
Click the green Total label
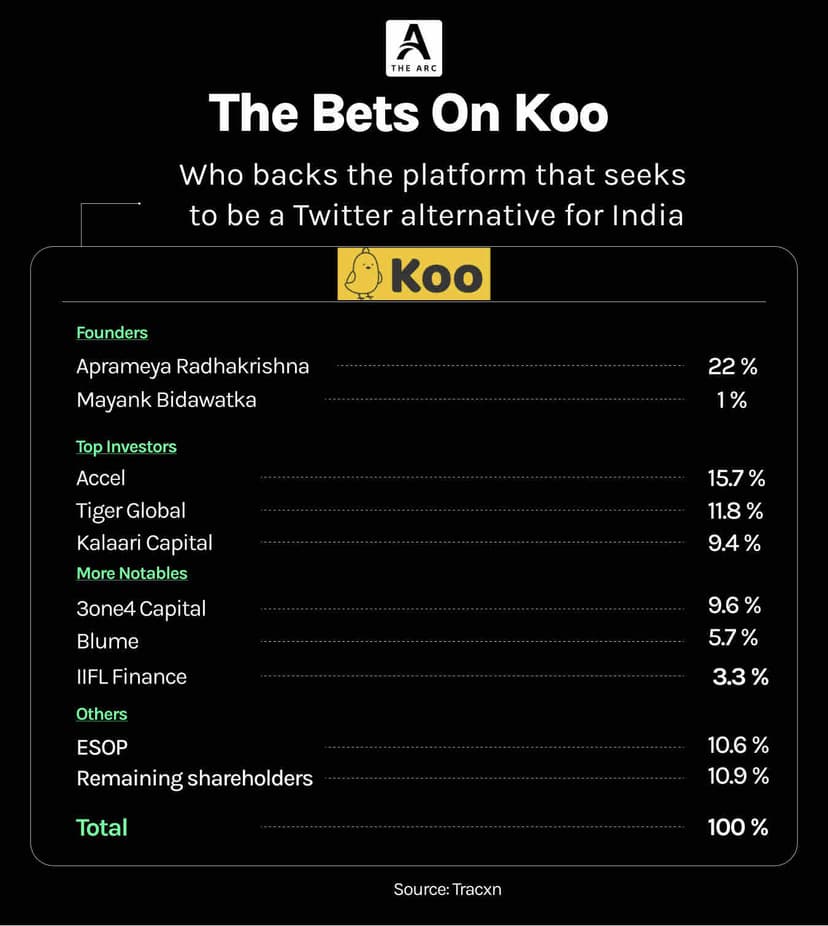click(x=102, y=828)
